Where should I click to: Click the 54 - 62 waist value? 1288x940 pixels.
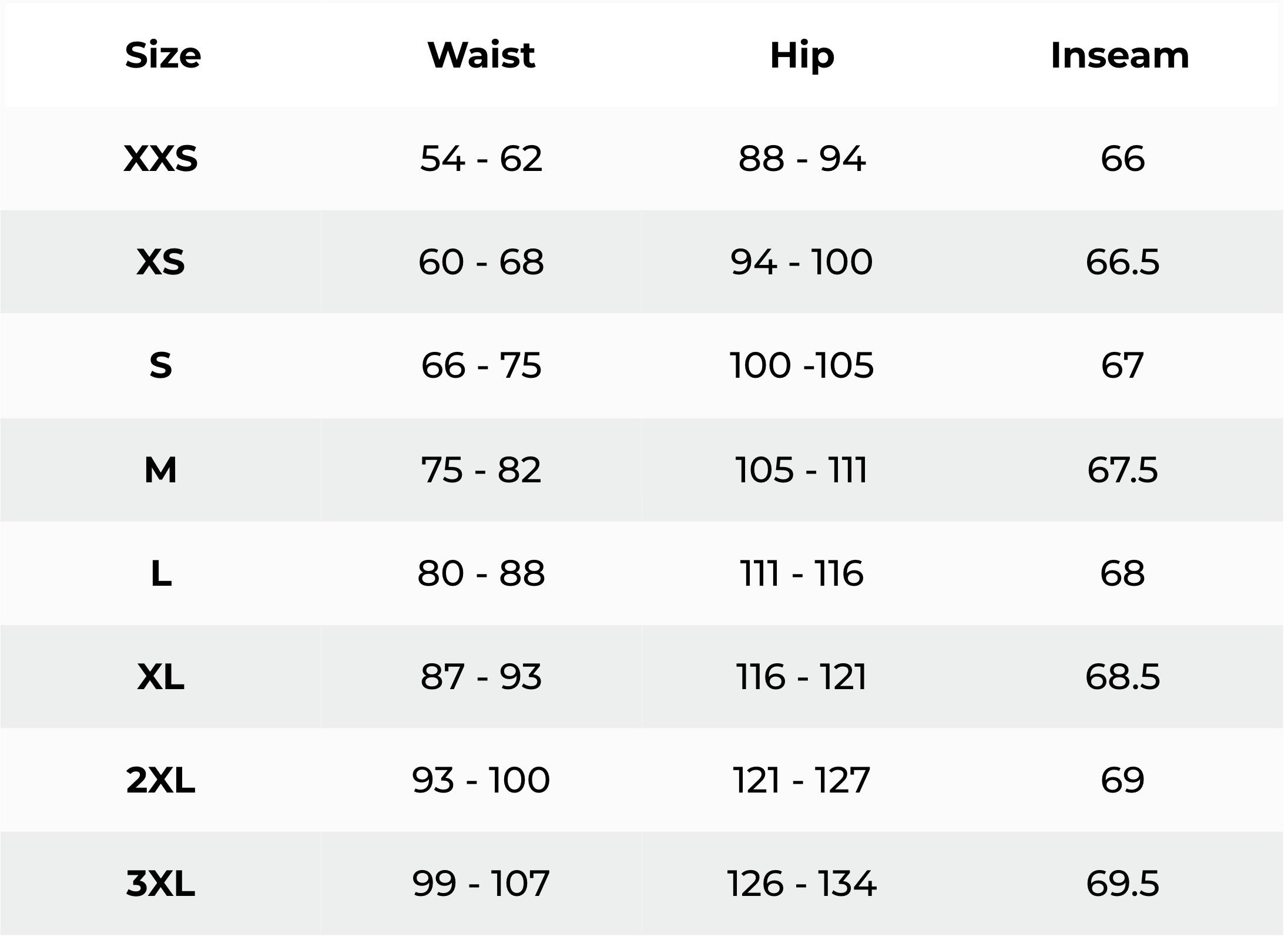(481, 159)
